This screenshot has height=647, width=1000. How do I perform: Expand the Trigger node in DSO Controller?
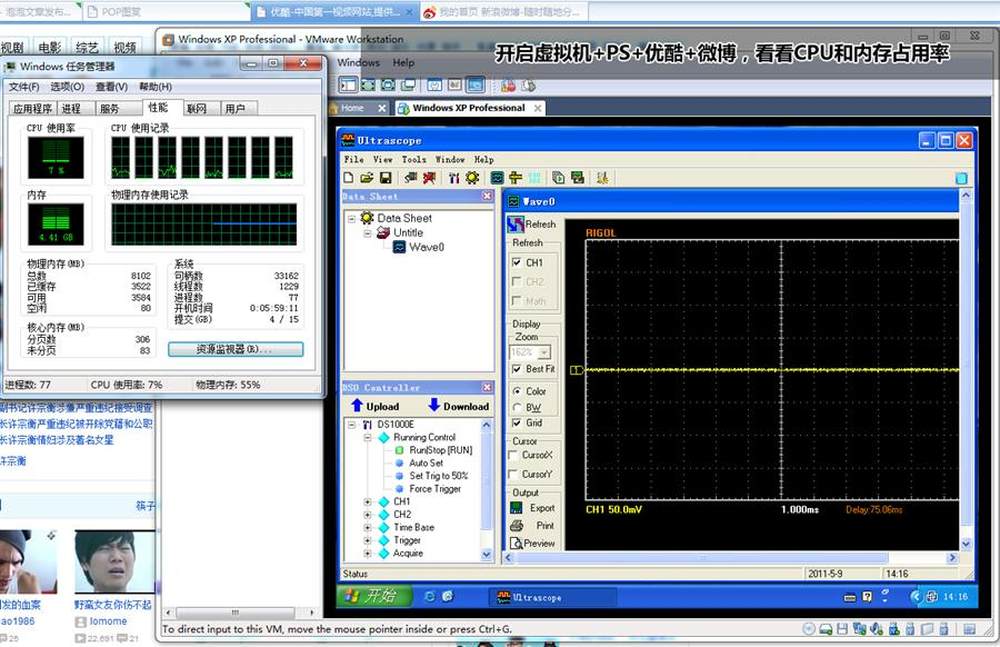(367, 540)
